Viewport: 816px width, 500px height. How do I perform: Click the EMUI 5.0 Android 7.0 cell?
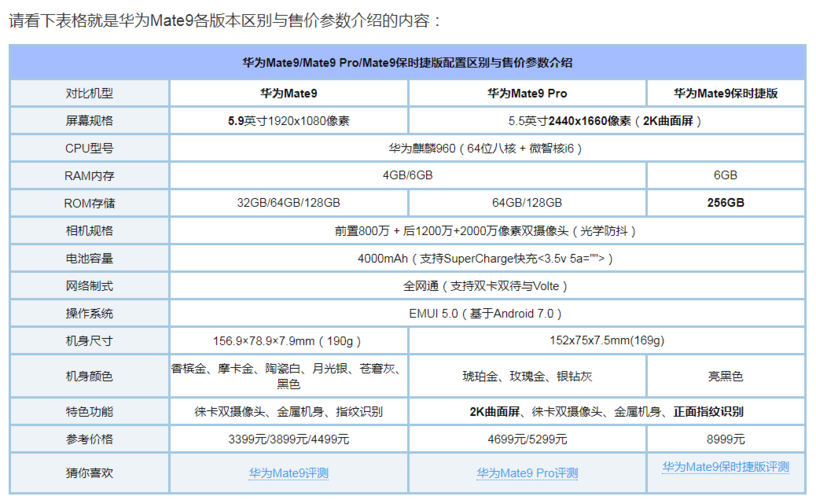487,313
